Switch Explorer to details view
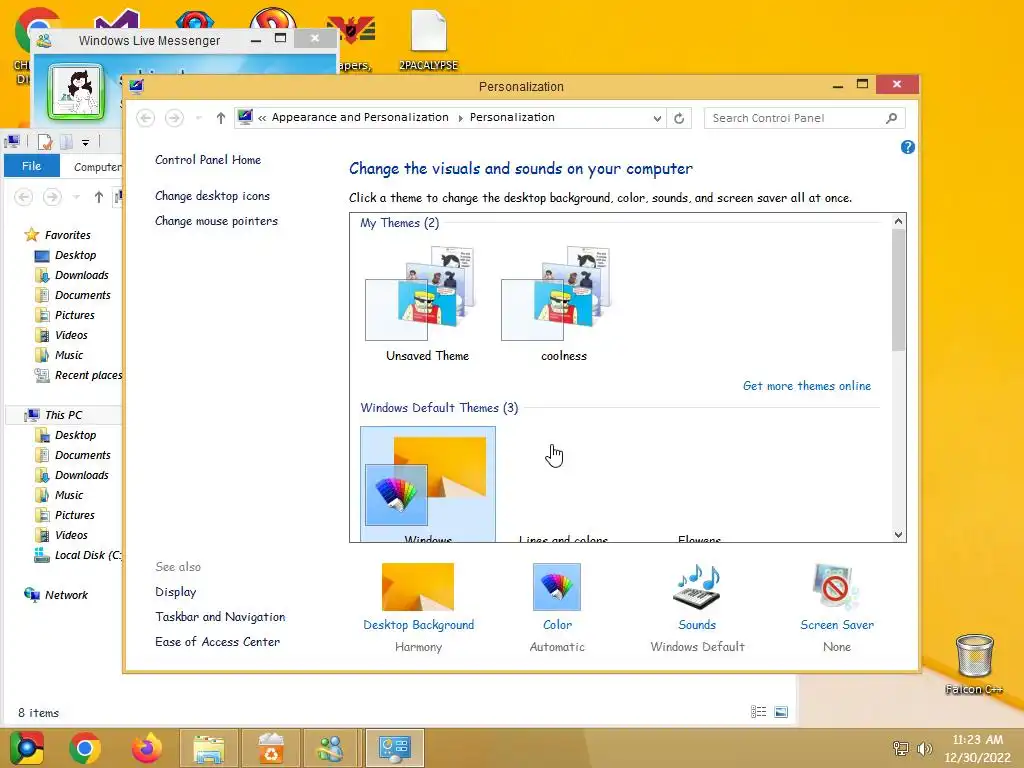1024x768 pixels. pyautogui.click(x=758, y=712)
